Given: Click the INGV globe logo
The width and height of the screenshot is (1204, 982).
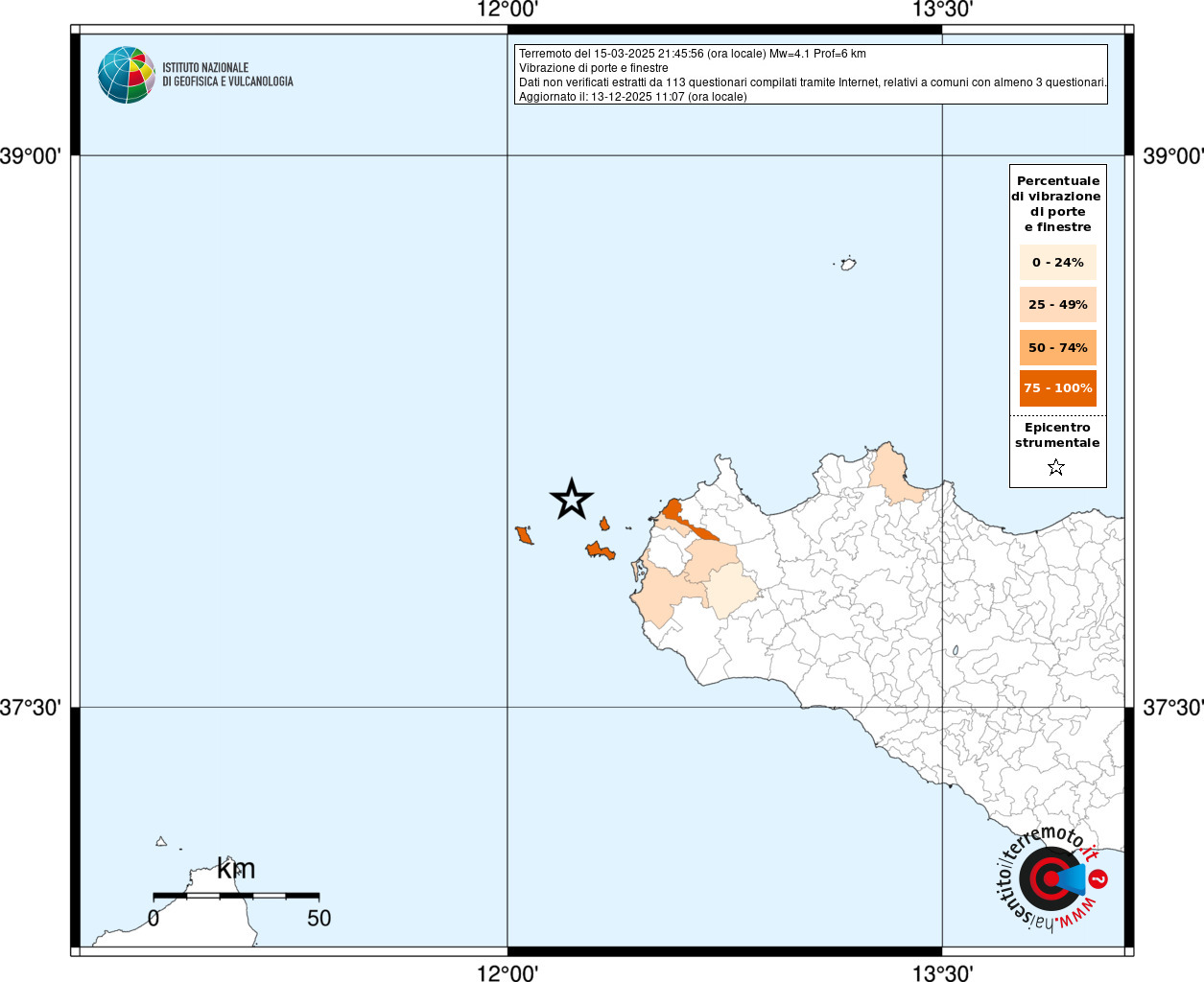Looking at the screenshot, I should pyautogui.click(x=126, y=75).
